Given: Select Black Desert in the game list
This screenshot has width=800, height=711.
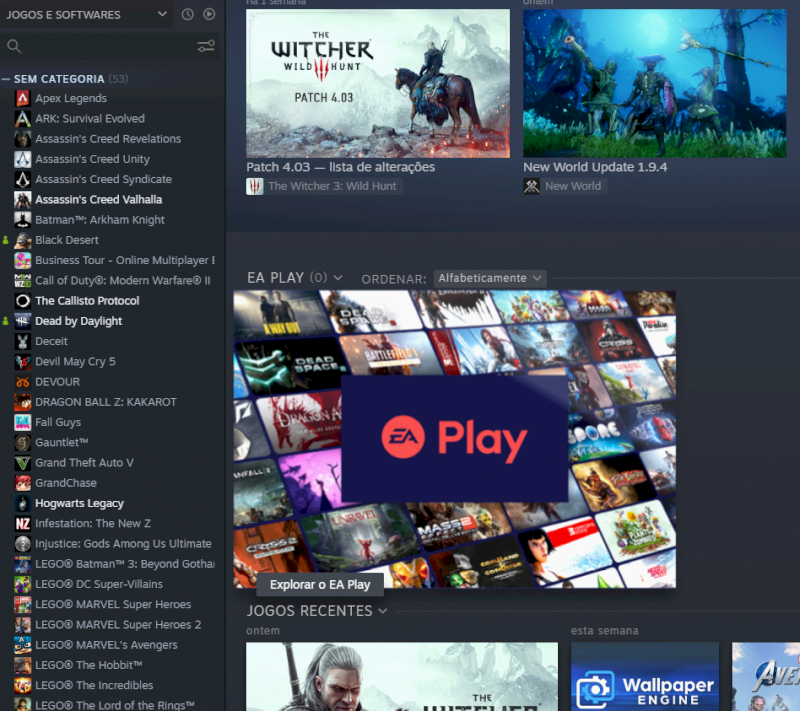Looking at the screenshot, I should tap(66, 240).
